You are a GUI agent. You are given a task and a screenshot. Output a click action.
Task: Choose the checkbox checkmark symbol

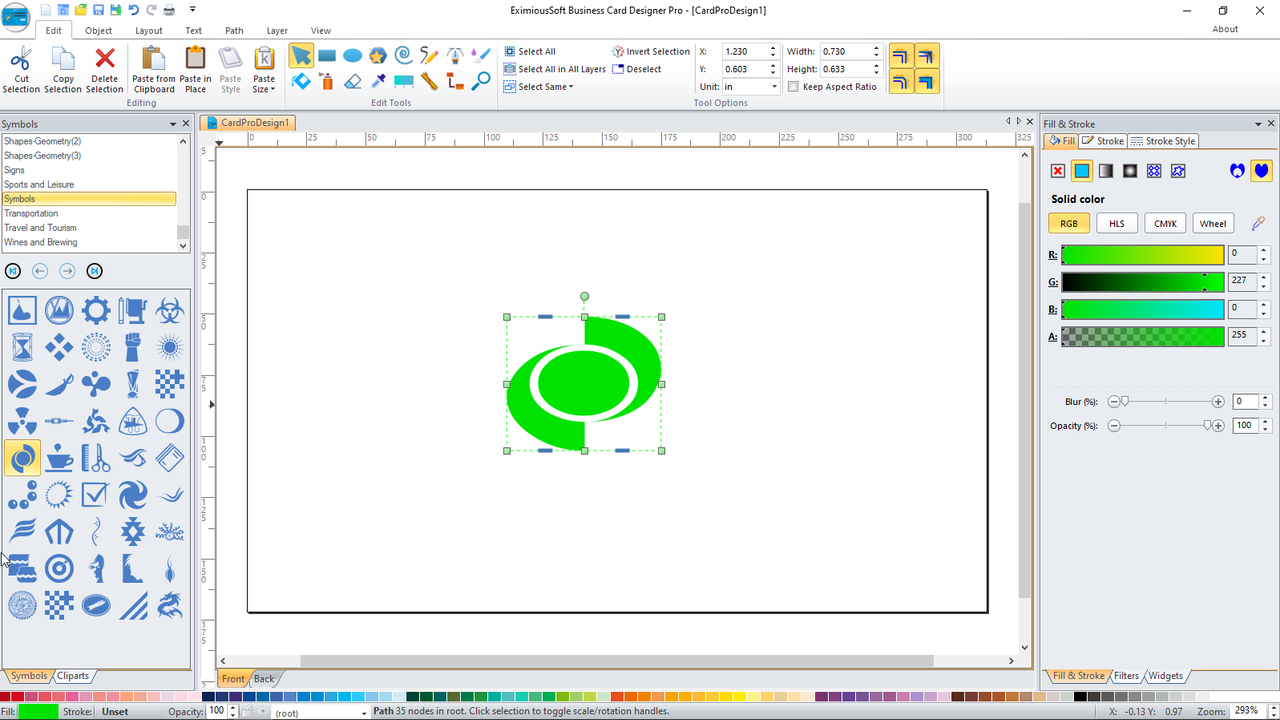point(96,495)
